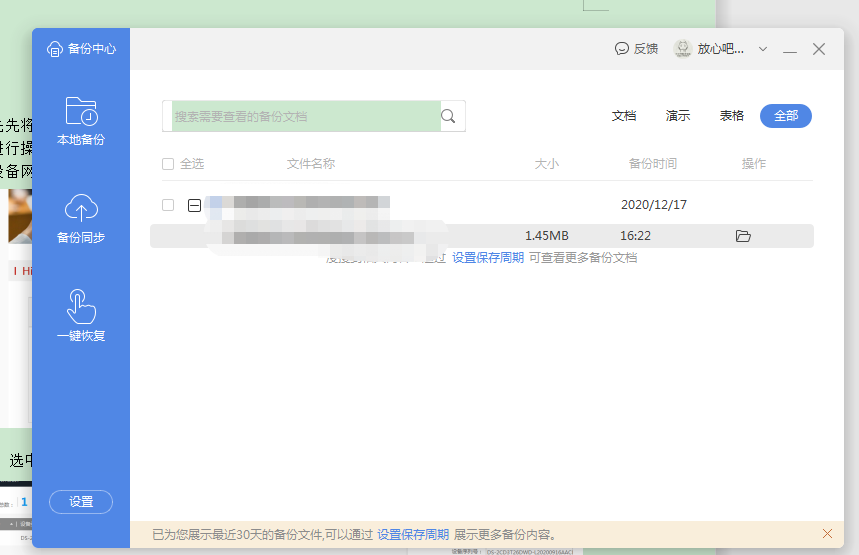
Task: Dismiss the bottom notification bar
Action: coord(827,534)
